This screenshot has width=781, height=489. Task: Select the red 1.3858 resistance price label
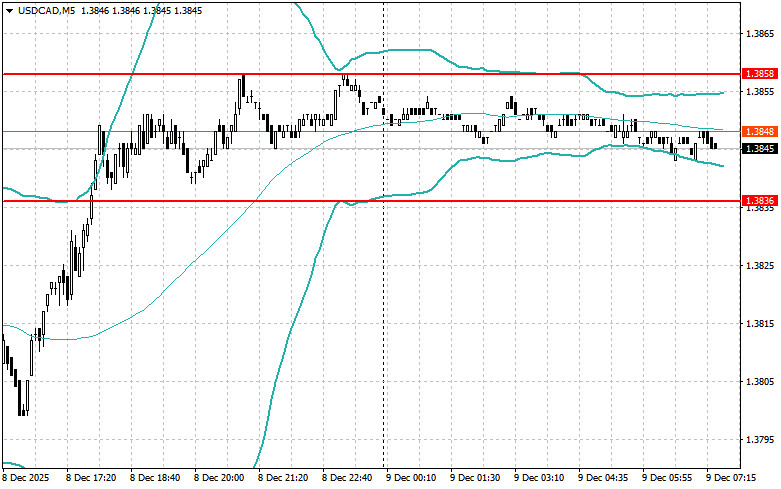(760, 74)
